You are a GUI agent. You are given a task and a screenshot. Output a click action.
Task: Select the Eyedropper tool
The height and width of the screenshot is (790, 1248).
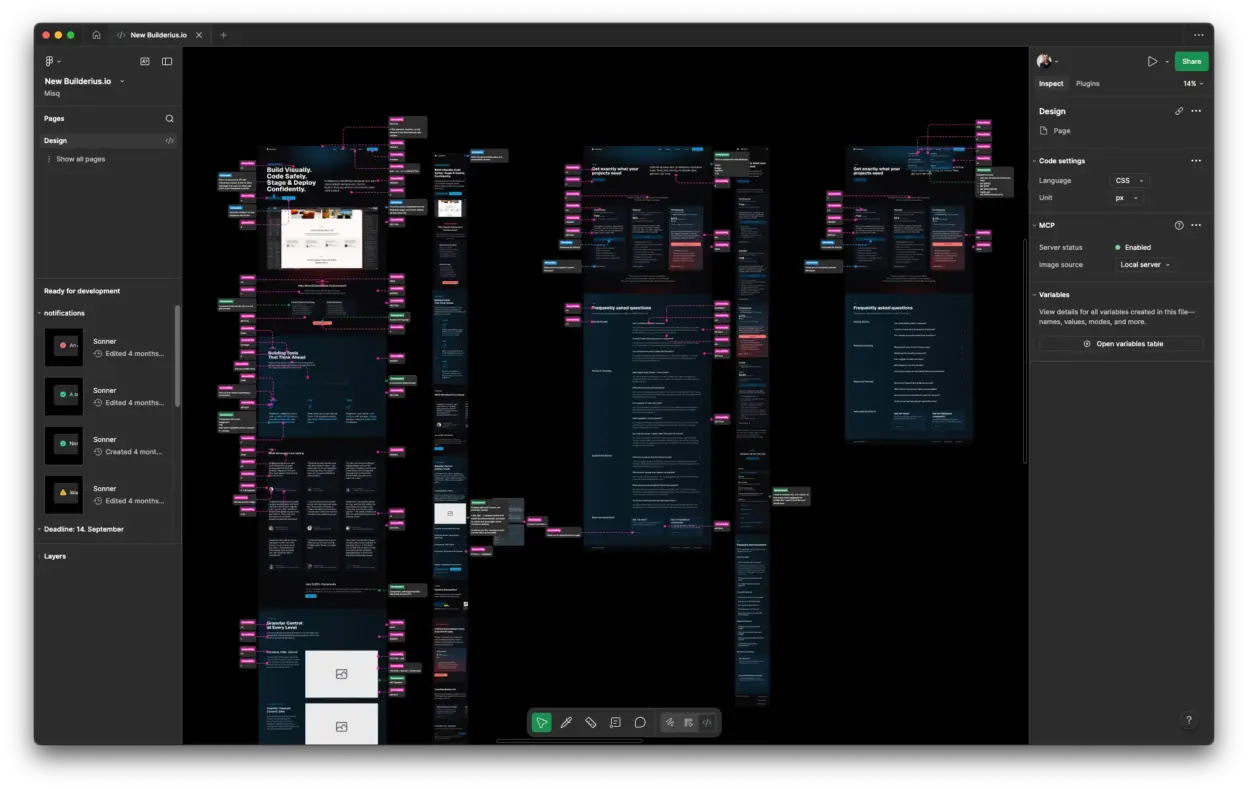(x=566, y=722)
